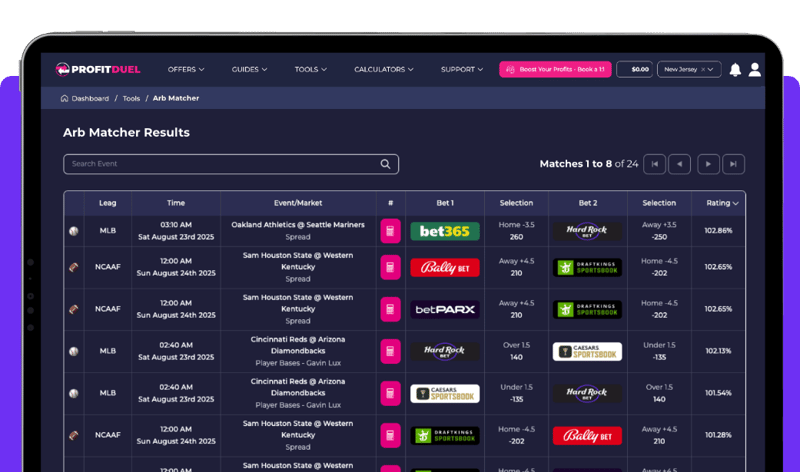Open calculator for Oakland Athletics match
The width and height of the screenshot is (800, 472).
390,231
